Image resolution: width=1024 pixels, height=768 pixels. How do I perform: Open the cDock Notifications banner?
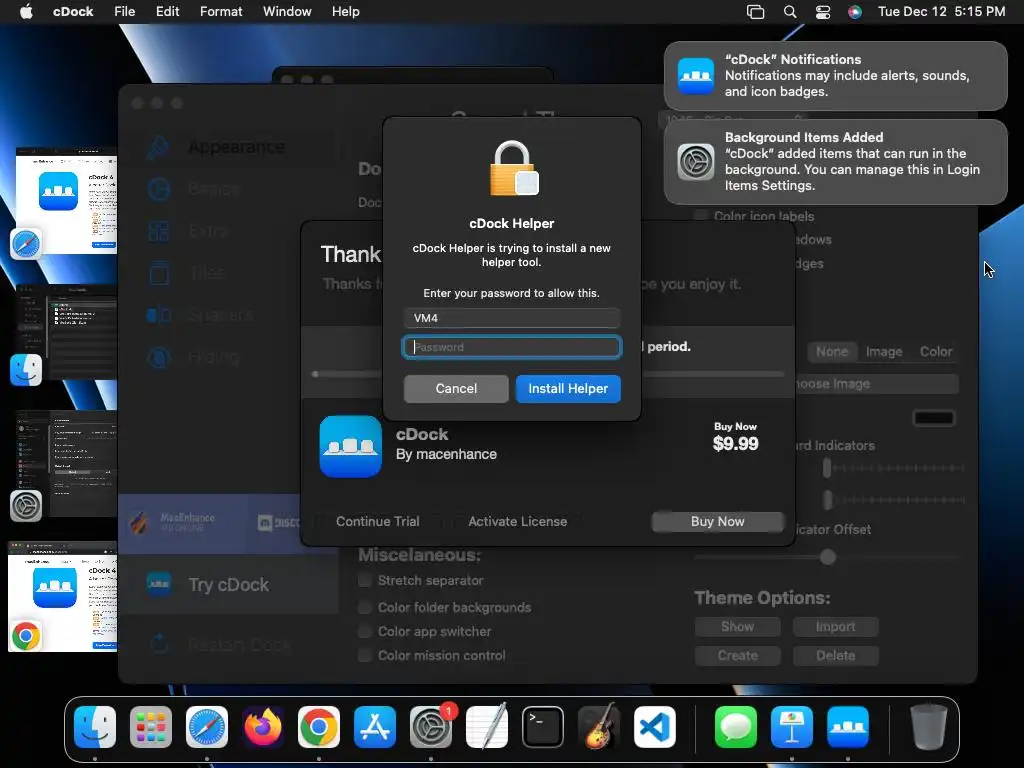(835, 76)
